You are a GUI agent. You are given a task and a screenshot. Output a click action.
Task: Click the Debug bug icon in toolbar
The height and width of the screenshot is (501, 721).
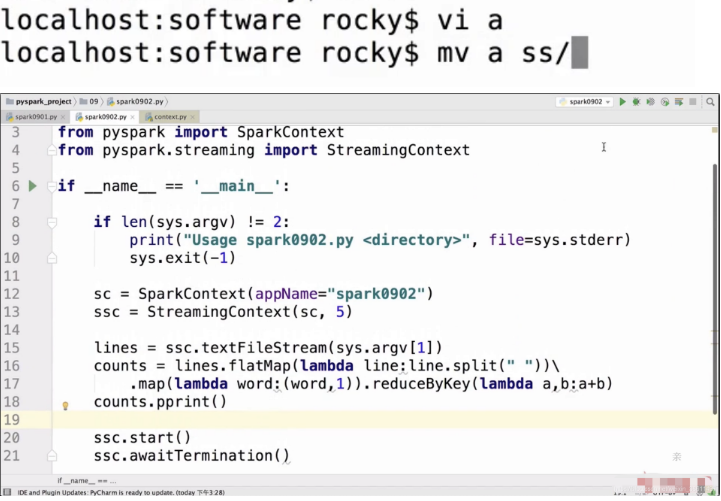click(x=636, y=102)
